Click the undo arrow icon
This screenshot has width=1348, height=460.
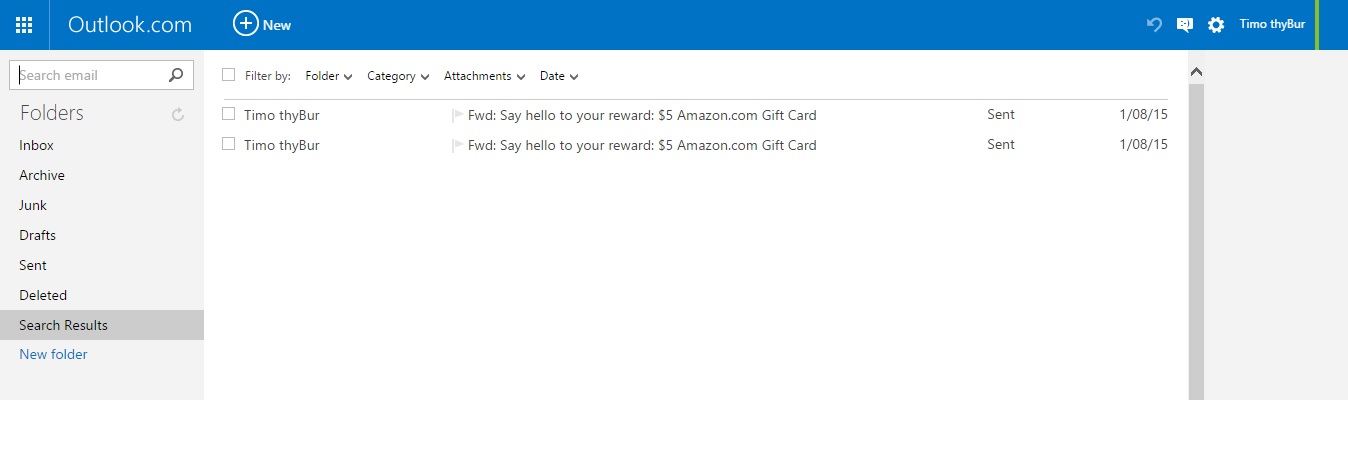(1154, 25)
